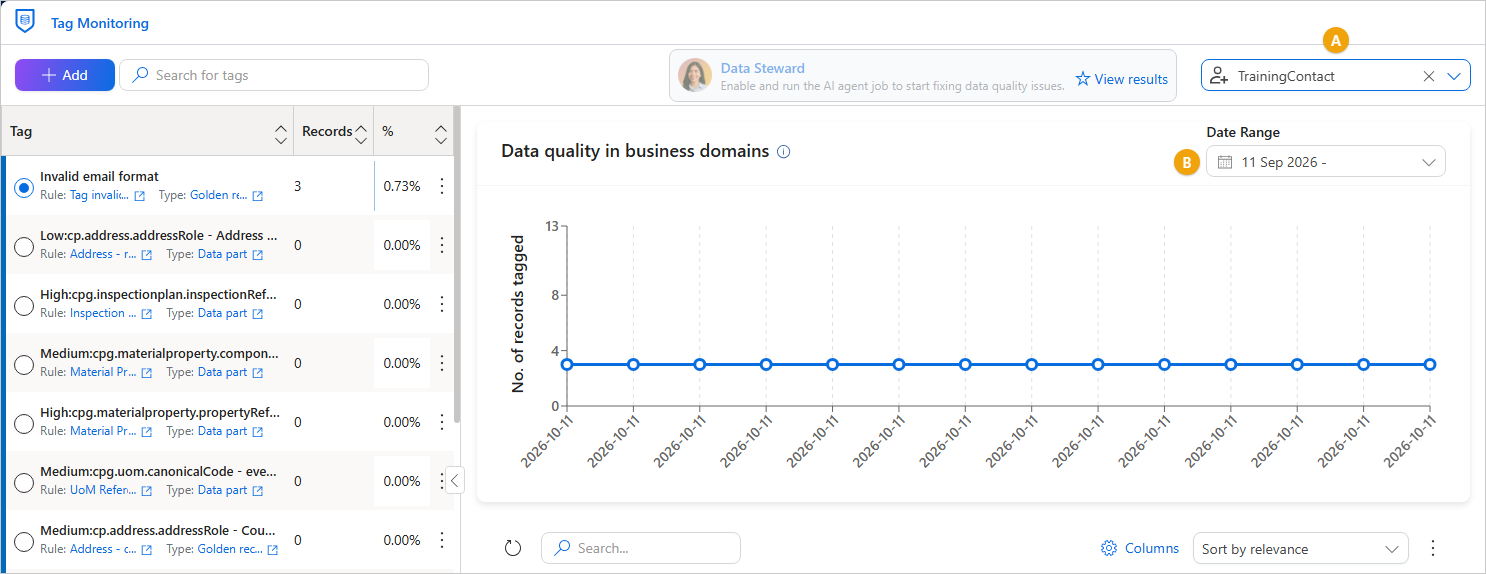Sort by the % column header arrows
Image resolution: width=1486 pixels, height=574 pixels.
[x=441, y=132]
